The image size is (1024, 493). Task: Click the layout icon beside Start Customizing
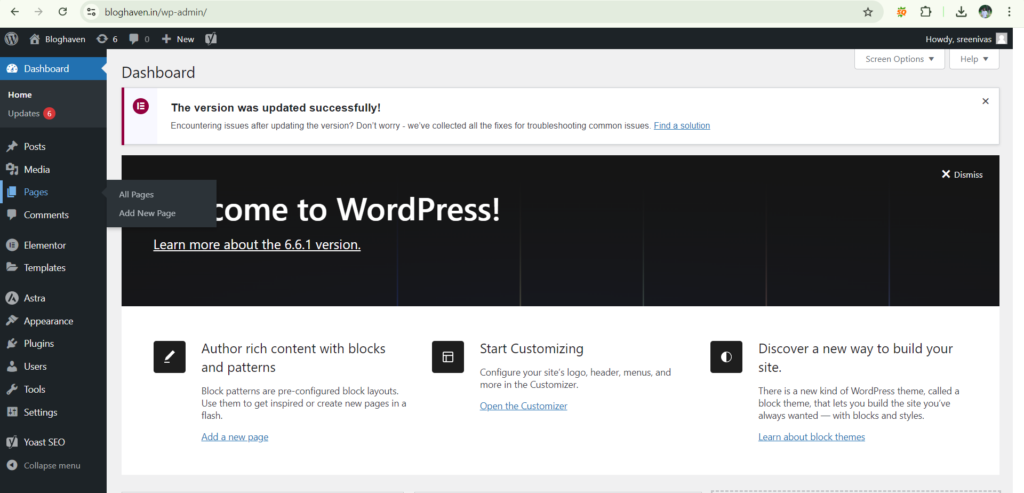(448, 357)
